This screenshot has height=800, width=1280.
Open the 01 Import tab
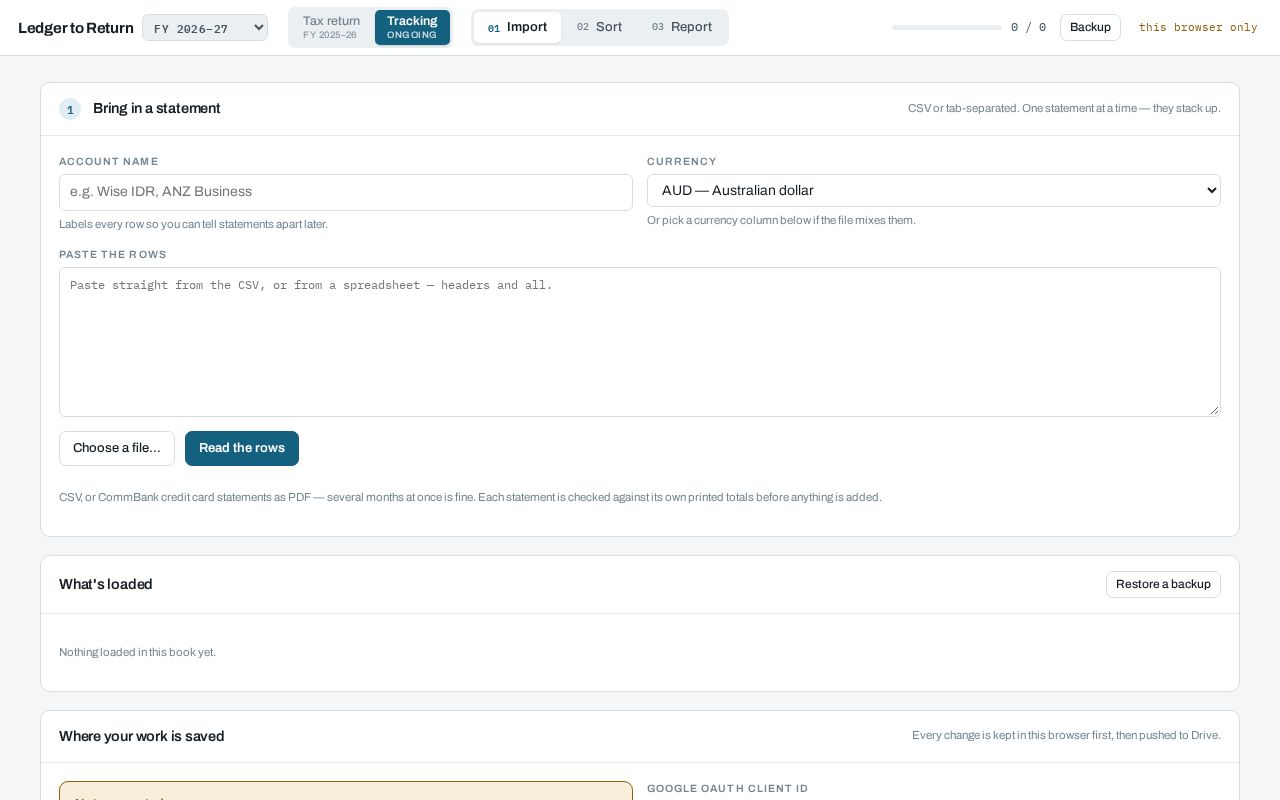pos(517,27)
